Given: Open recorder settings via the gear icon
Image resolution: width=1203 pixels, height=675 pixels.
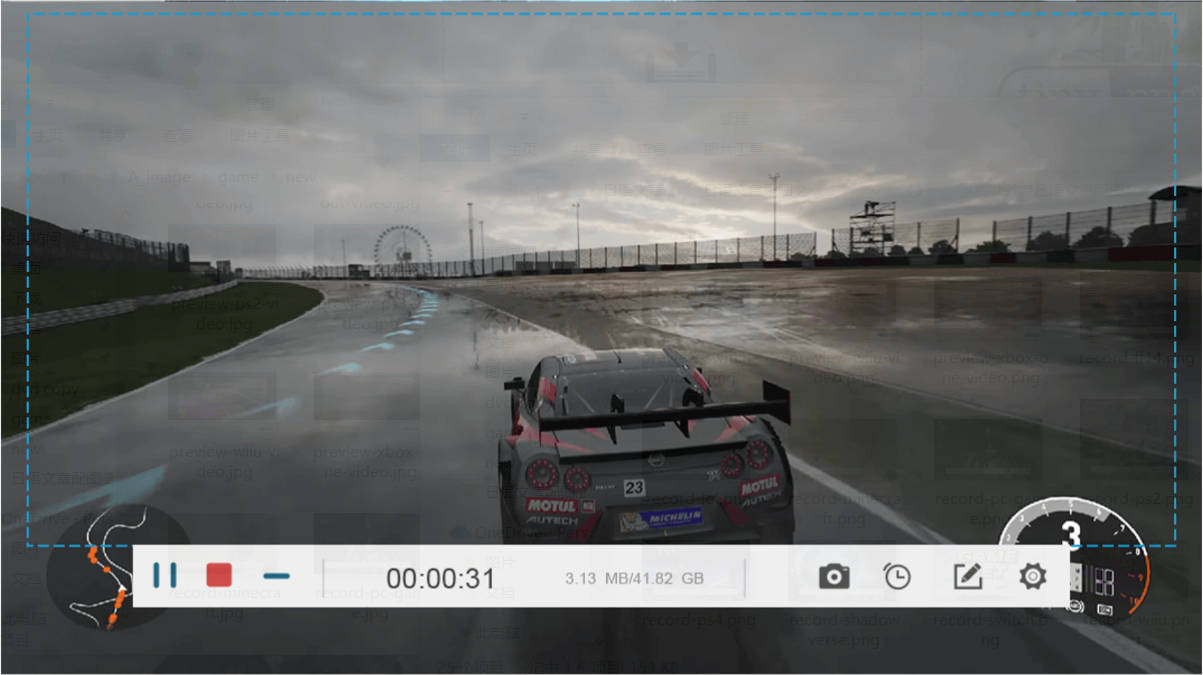Looking at the screenshot, I should pos(1032,576).
